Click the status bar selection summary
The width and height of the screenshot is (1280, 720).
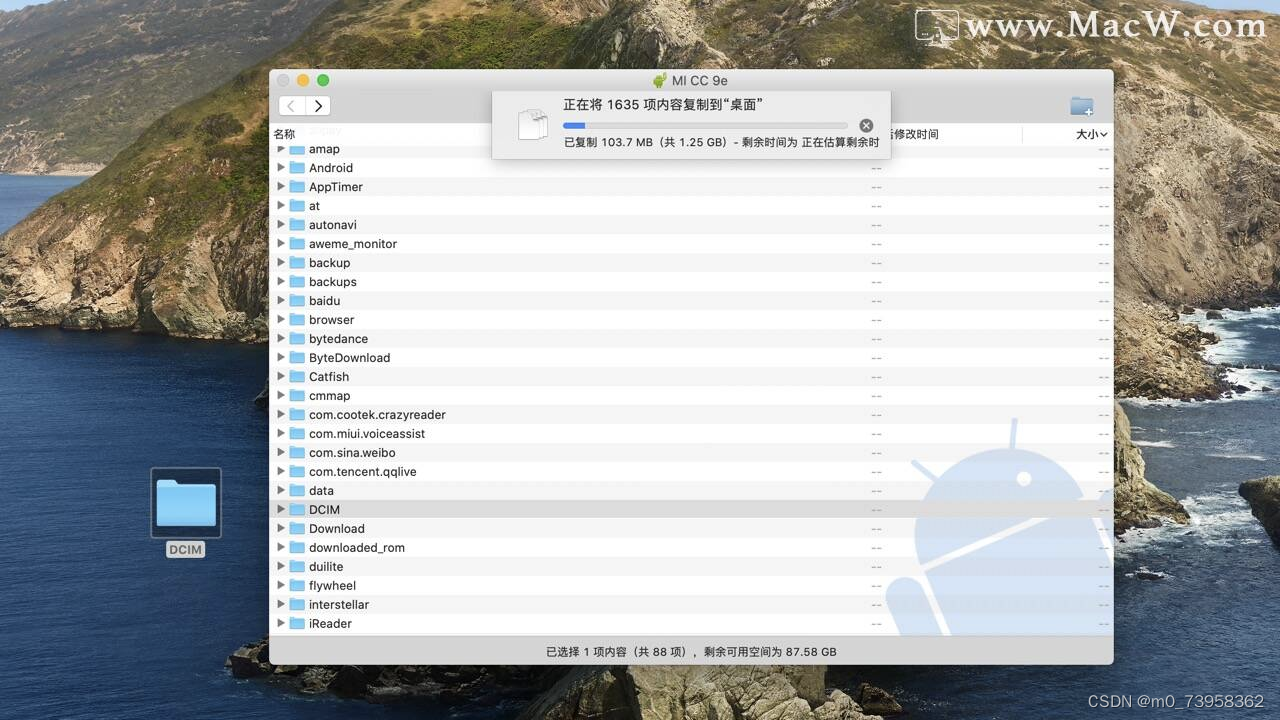[x=691, y=652]
